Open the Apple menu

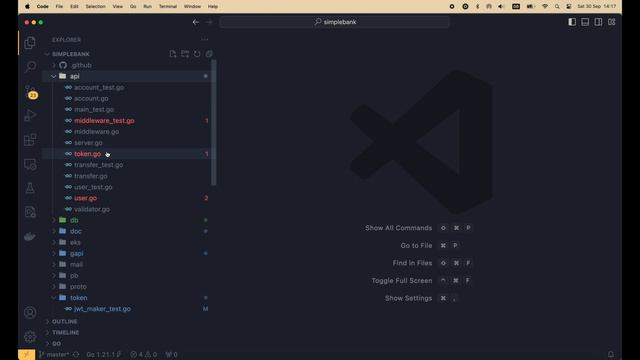point(27,7)
